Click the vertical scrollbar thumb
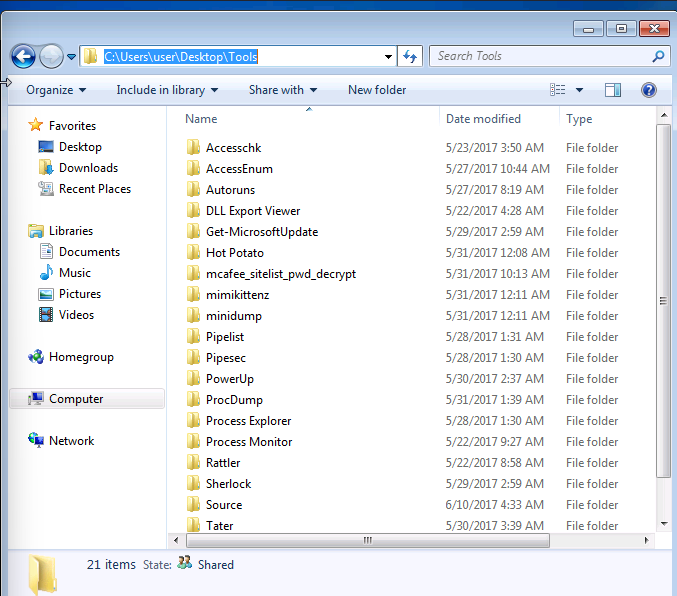This screenshot has height=596, width=677. click(664, 301)
